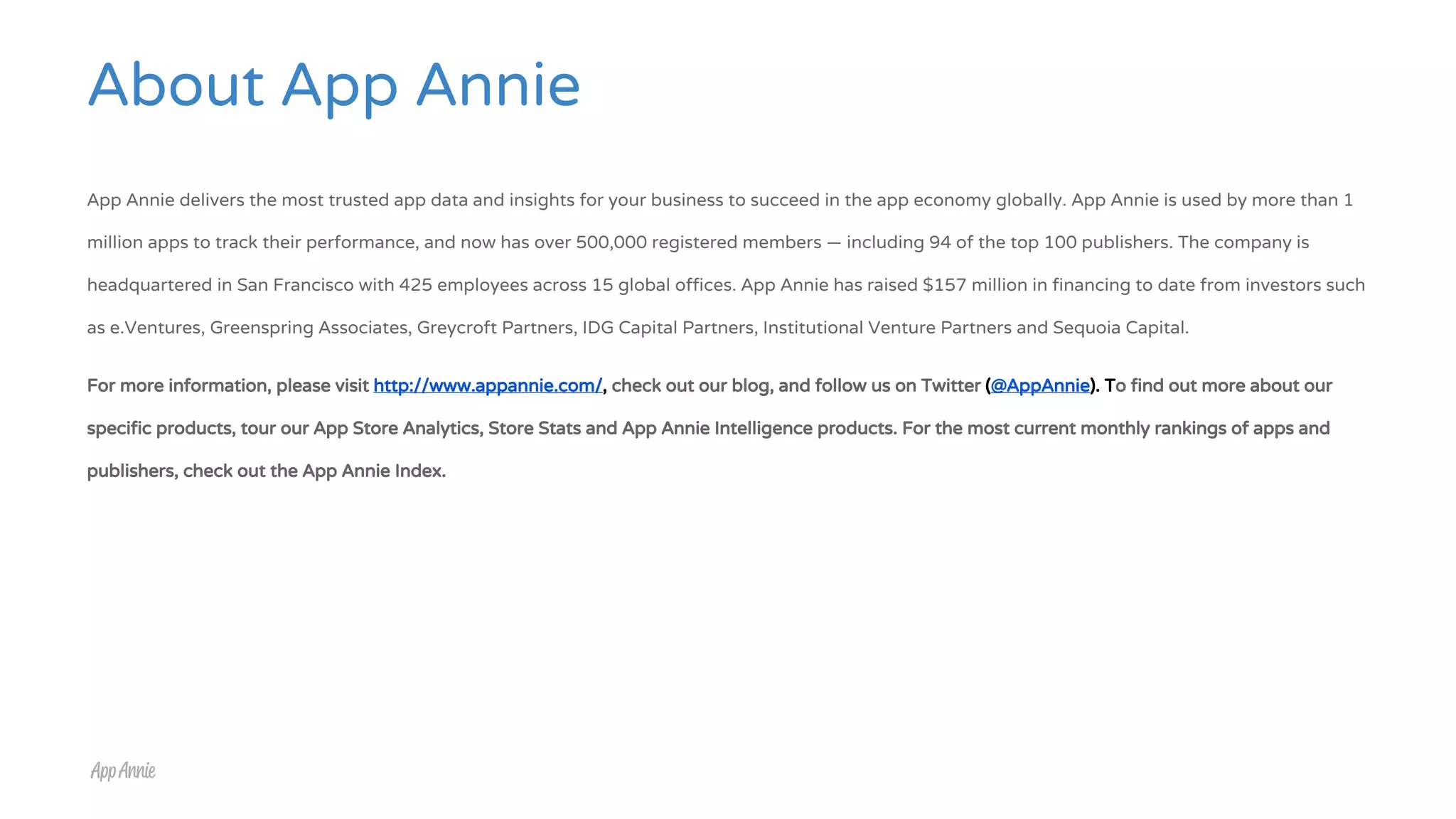Screen dimensions: 1456x819
Task: Click the text 'Sequoia Capital.'
Action: (1120, 328)
